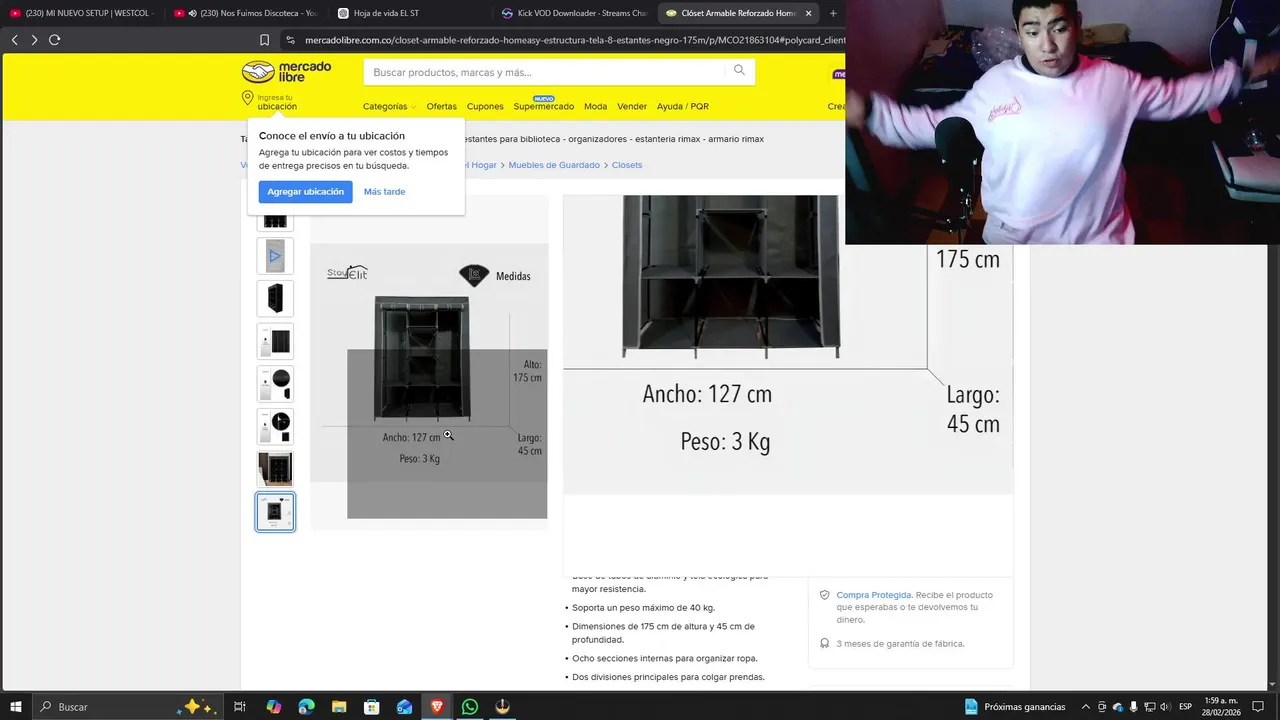This screenshot has height=720, width=1280.
Task: Select the video play thumbnail
Action: pos(275,256)
